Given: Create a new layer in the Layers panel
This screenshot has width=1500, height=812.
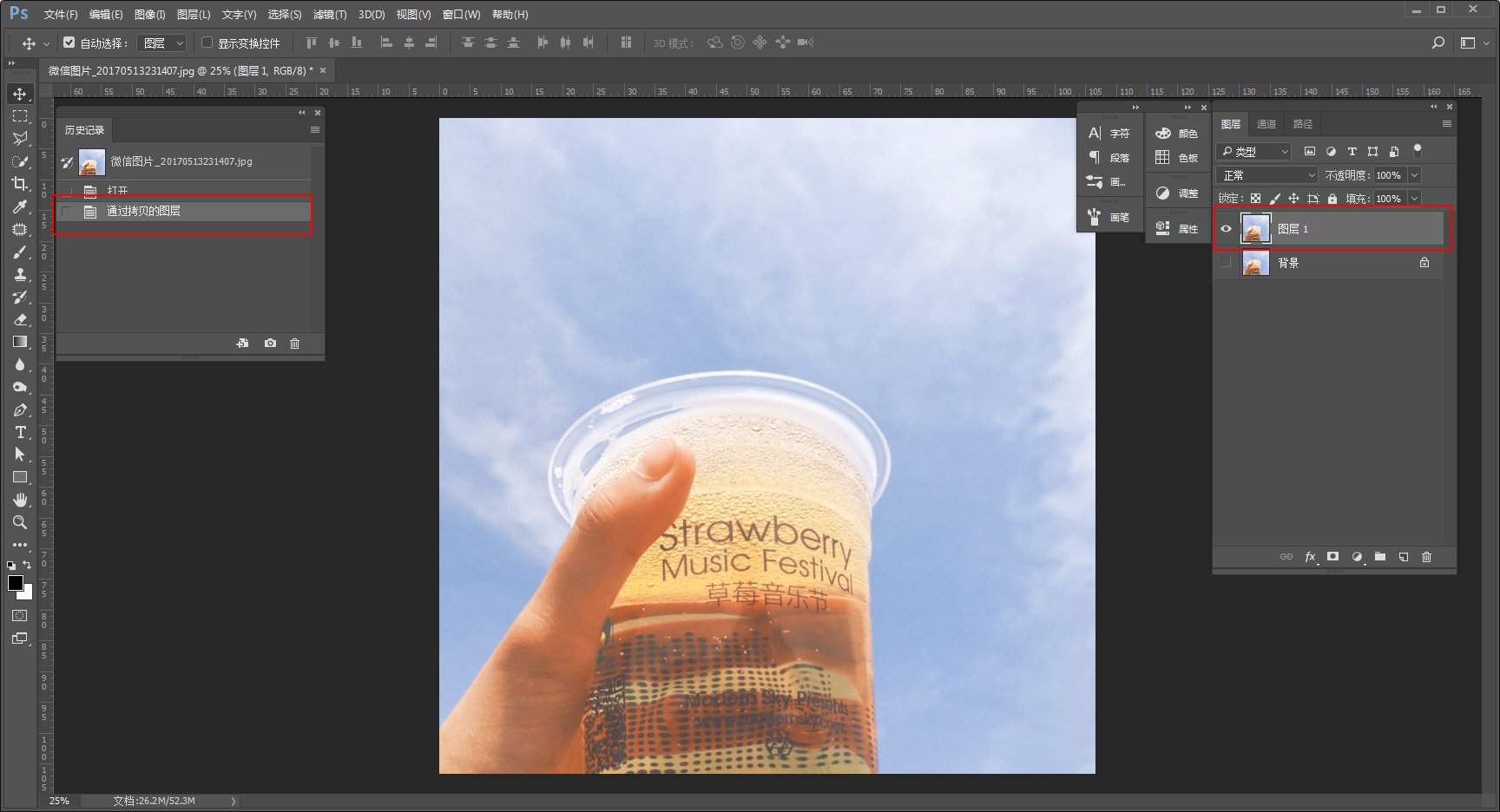Looking at the screenshot, I should (x=1404, y=557).
